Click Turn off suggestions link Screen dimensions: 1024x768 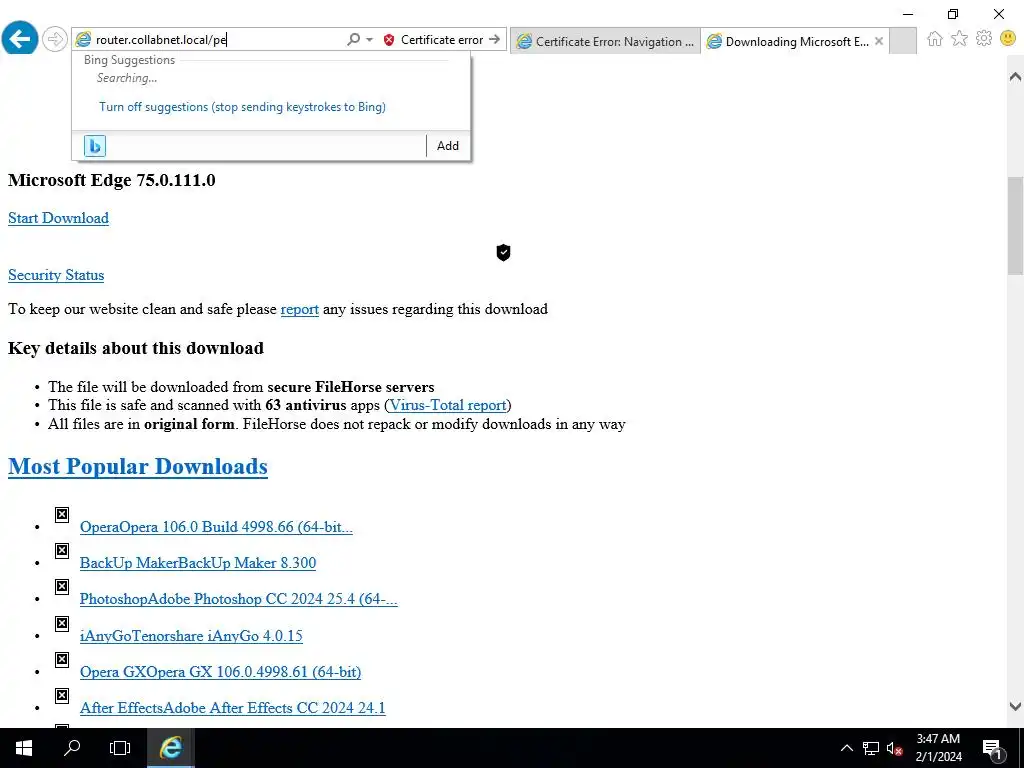[242, 106]
